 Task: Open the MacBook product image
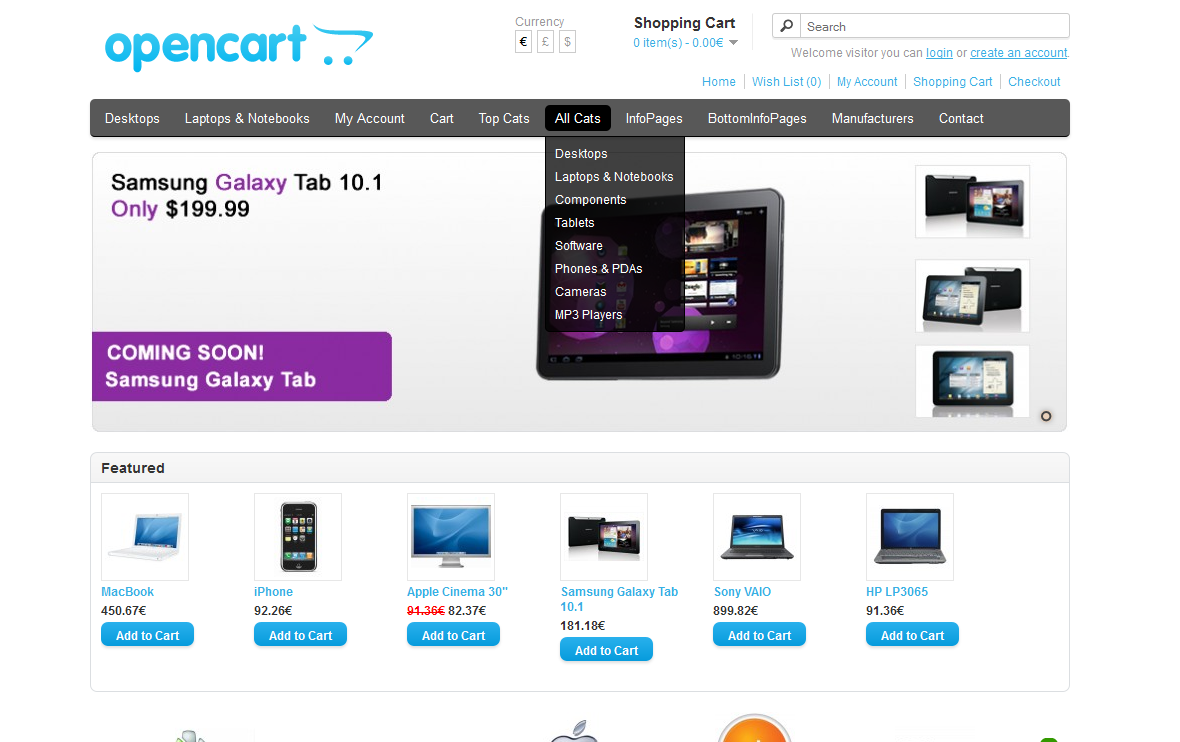pyautogui.click(x=144, y=537)
